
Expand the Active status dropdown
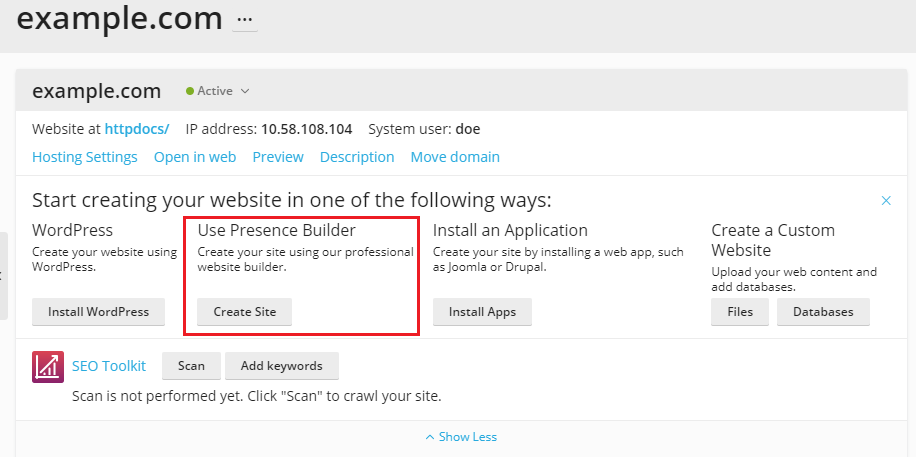tap(217, 91)
